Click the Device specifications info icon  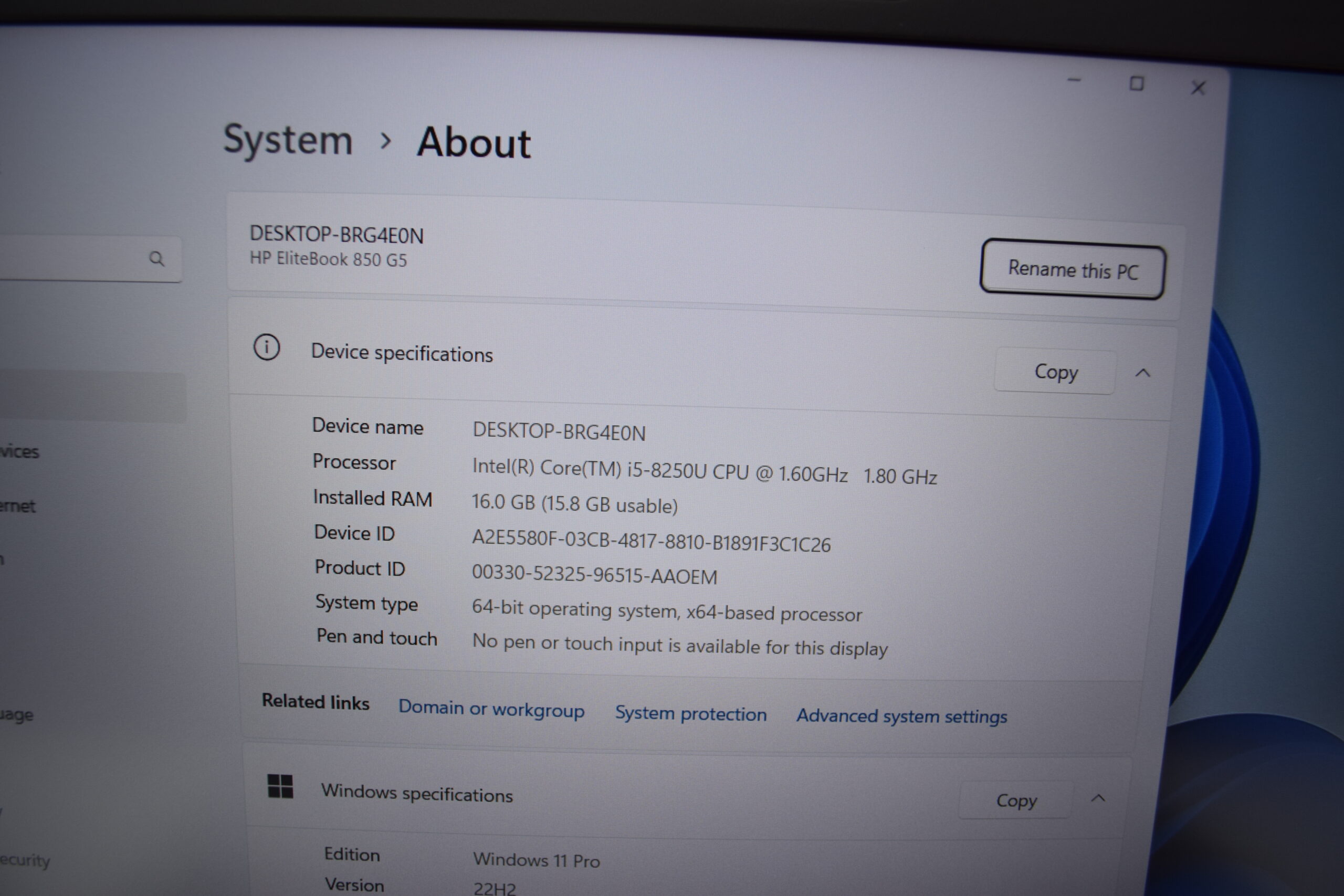267,347
